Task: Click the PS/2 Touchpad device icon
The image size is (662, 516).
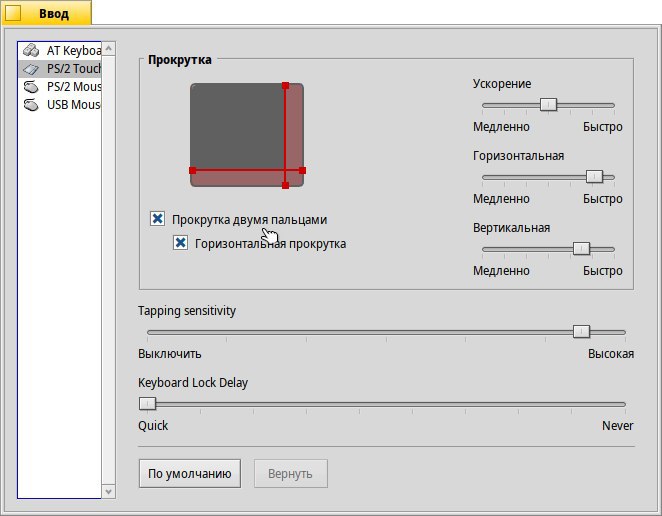Action: click(x=31, y=68)
